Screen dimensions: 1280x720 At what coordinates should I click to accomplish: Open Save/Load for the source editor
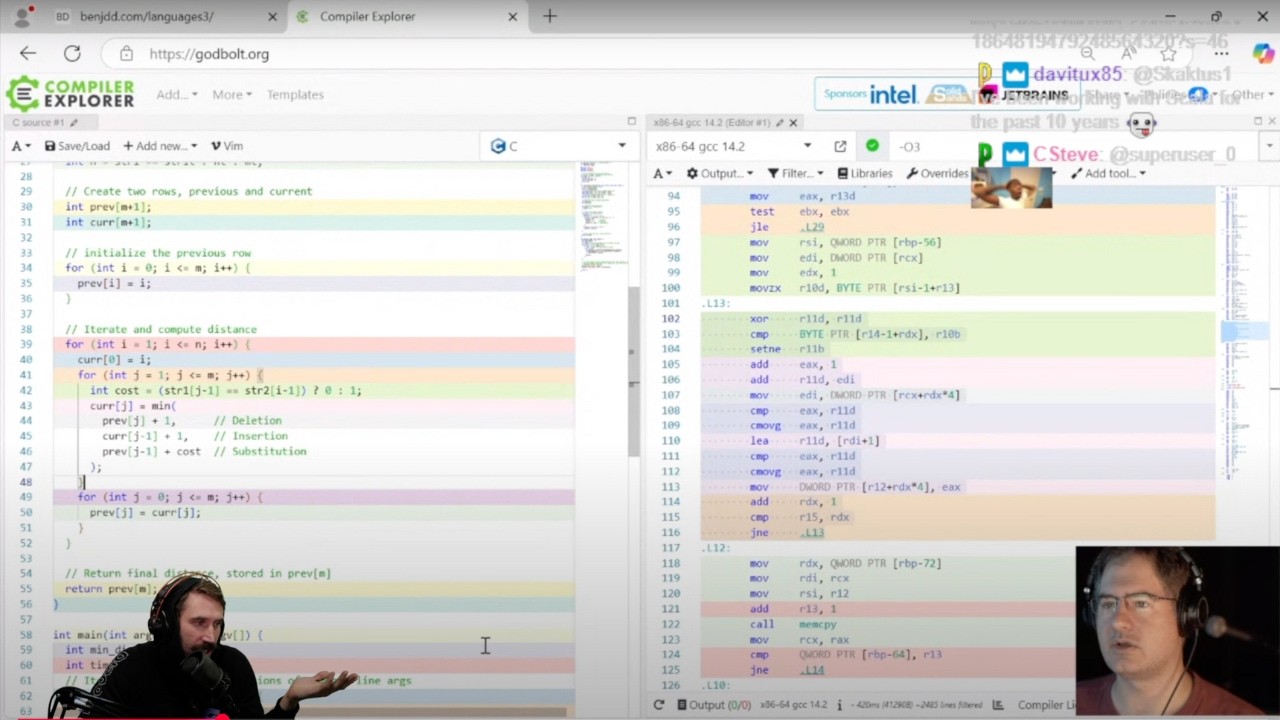coord(77,146)
